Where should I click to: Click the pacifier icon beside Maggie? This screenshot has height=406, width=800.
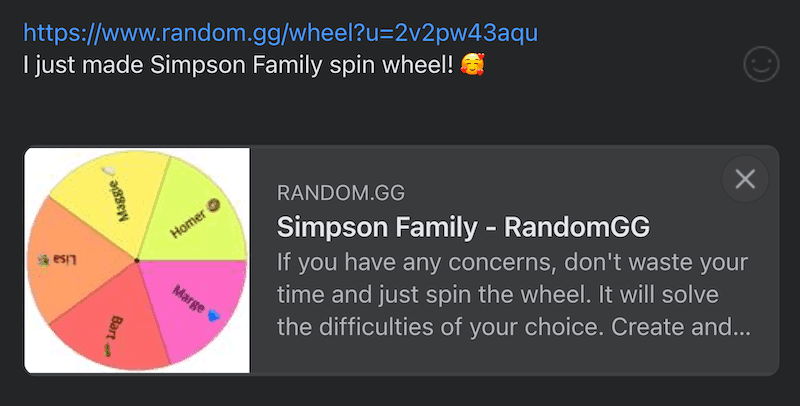point(109,171)
